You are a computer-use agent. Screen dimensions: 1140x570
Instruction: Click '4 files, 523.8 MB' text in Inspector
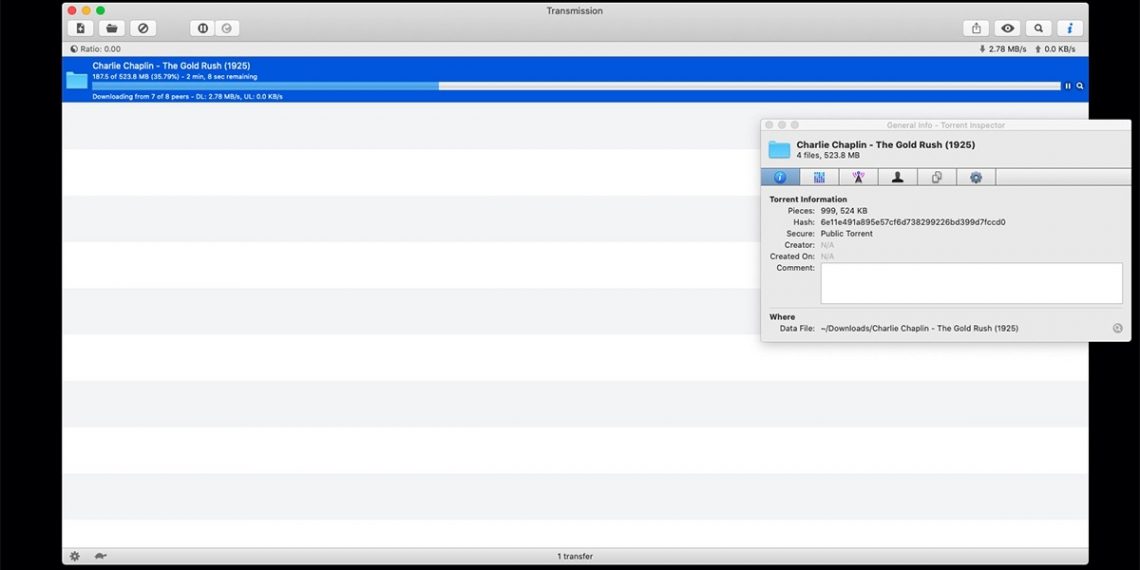(828, 156)
